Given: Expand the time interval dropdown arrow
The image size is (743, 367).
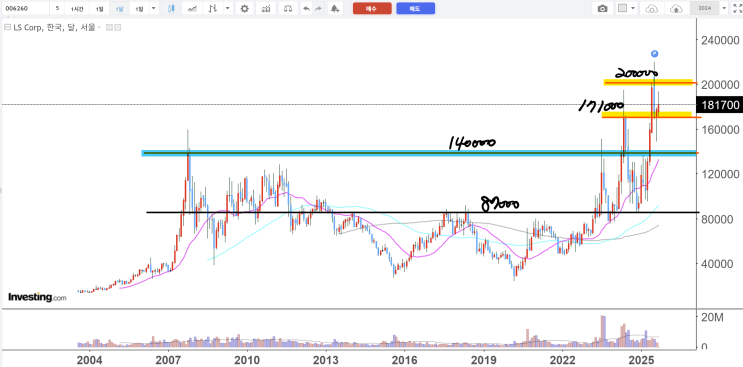Looking at the screenshot, I should coord(153,9).
